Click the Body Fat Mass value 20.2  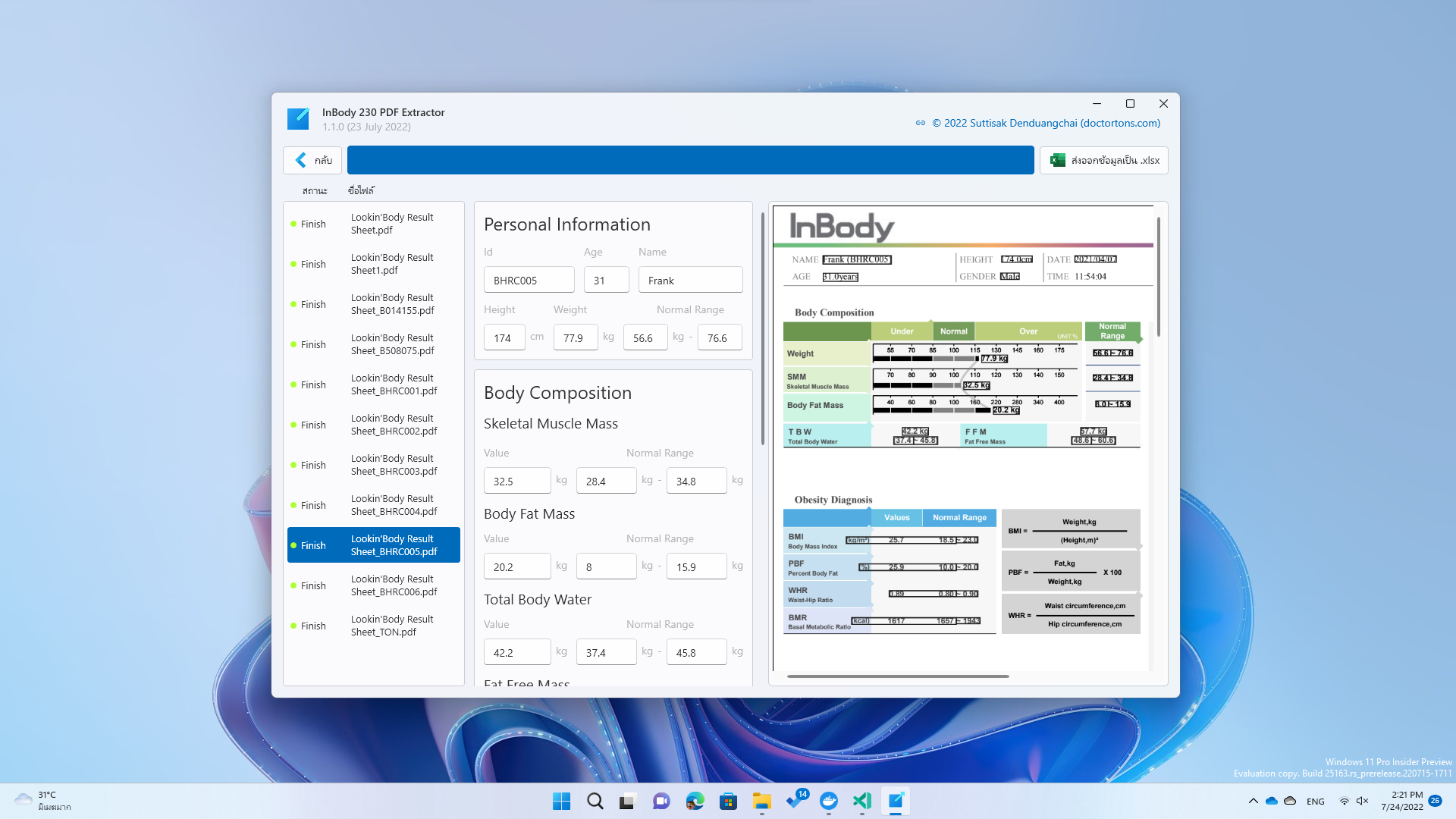(517, 566)
